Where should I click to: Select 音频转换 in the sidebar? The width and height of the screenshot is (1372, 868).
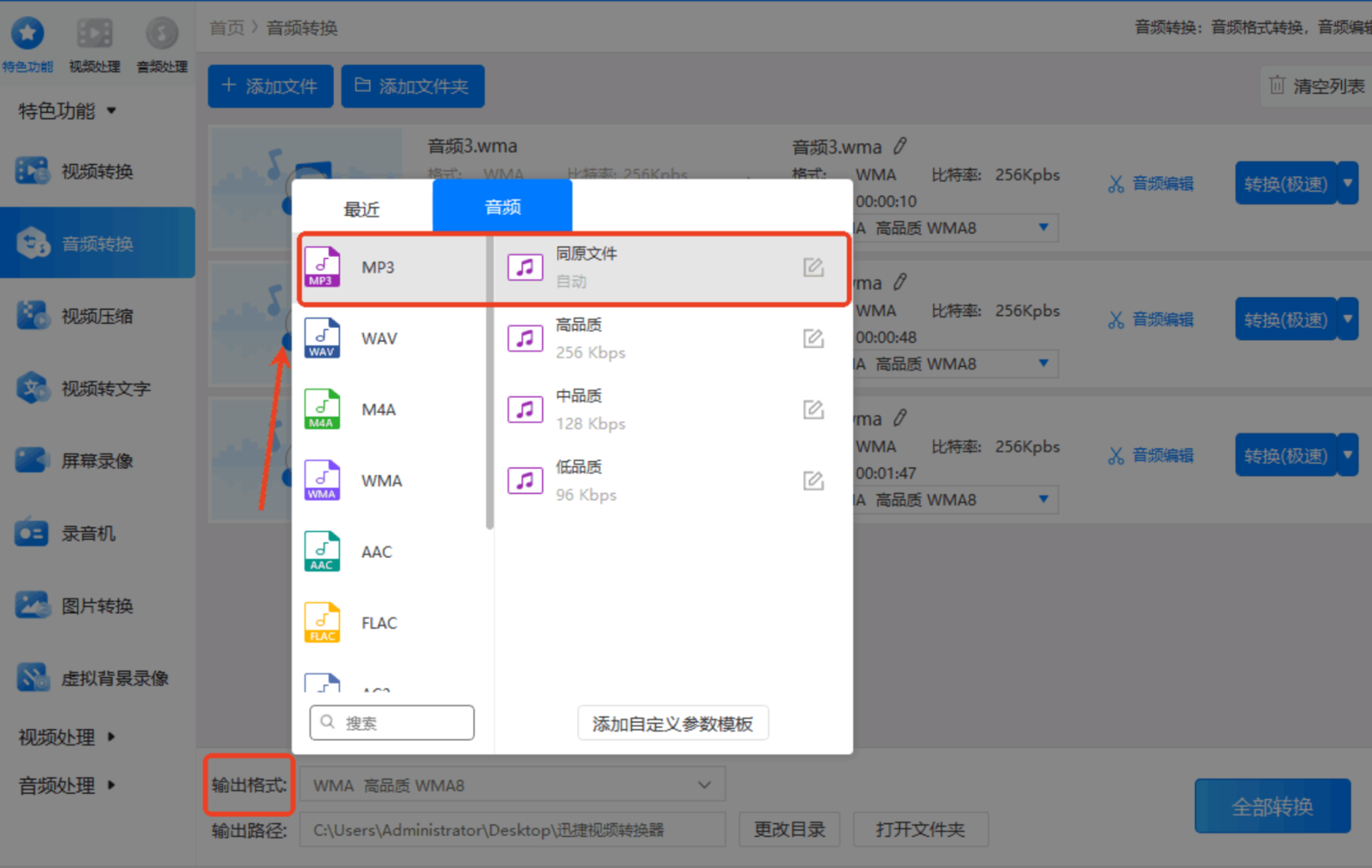[x=97, y=243]
